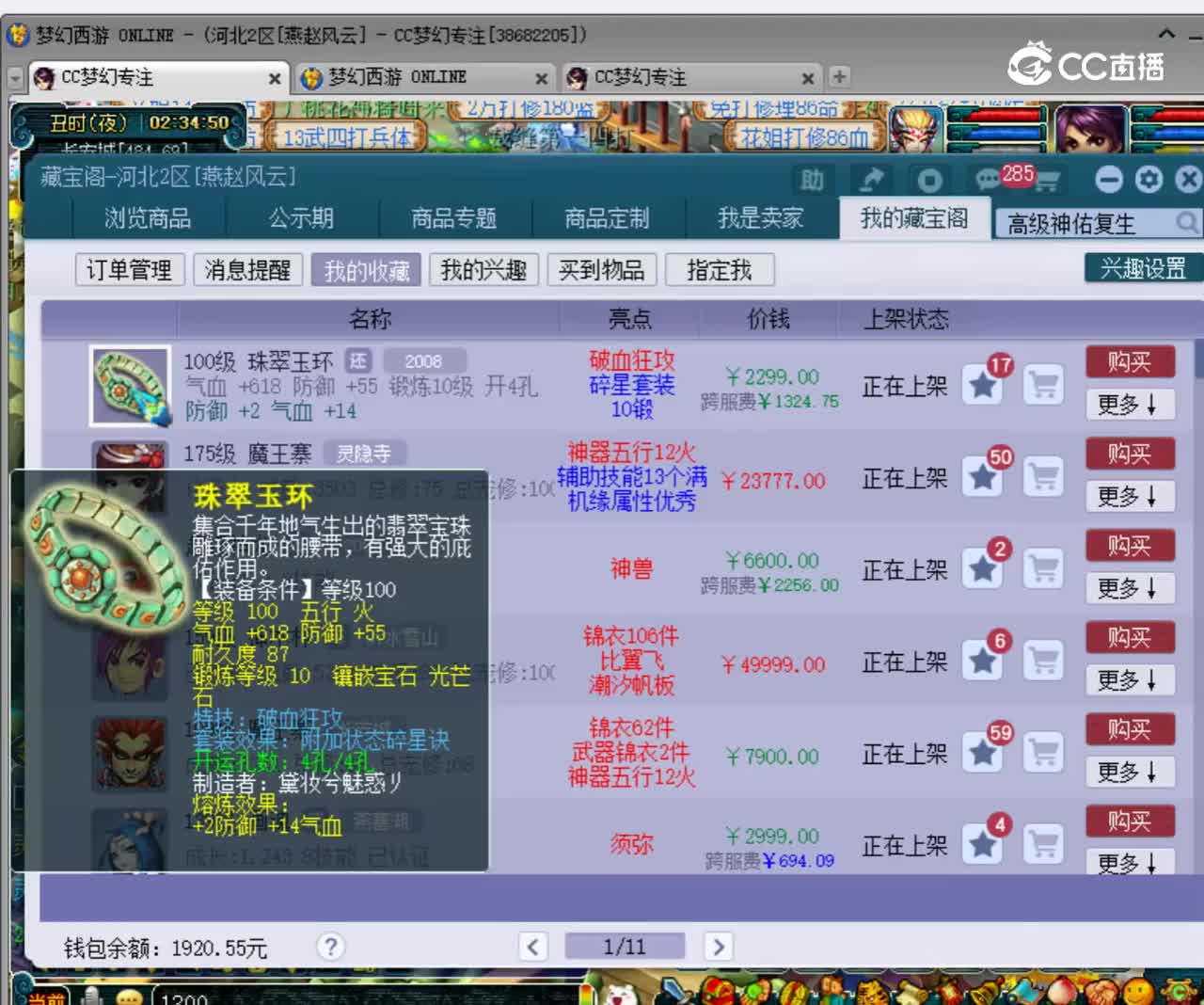Viewport: 1204px width, 1005px height.
Task: Select 我的藏宝阁 tab
Action: (914, 218)
